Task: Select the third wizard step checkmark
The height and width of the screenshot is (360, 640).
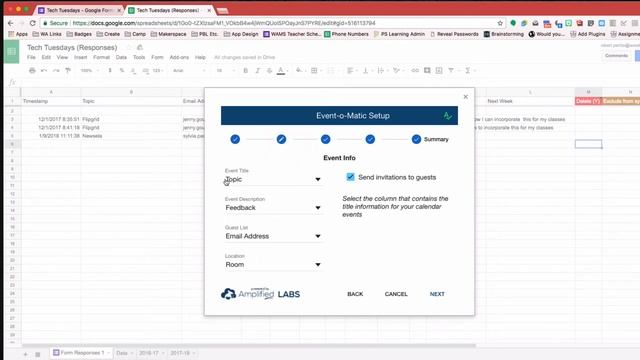Action: (x=325, y=139)
